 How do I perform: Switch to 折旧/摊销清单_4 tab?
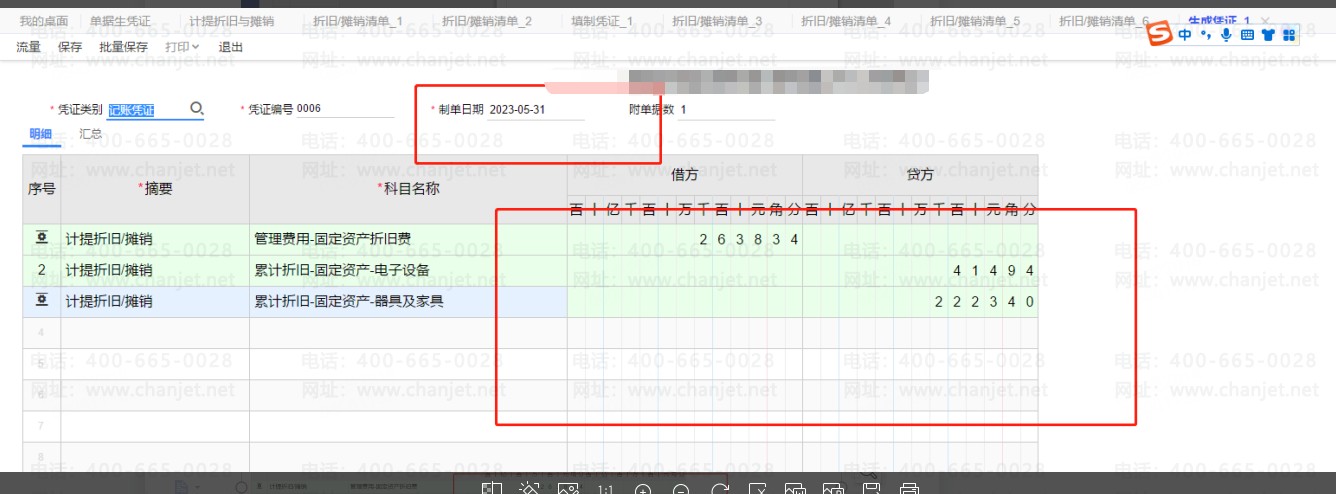pos(846,21)
